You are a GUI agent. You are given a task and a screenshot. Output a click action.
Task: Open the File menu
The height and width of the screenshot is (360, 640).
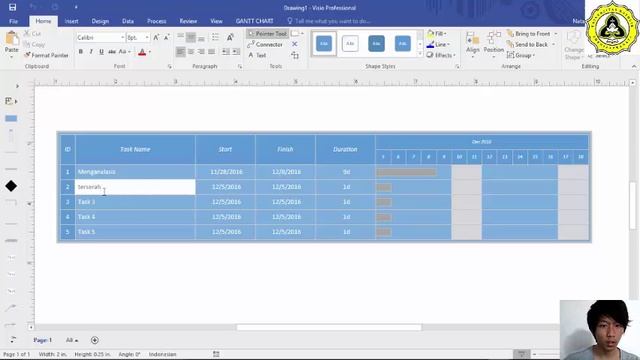click(x=13, y=21)
